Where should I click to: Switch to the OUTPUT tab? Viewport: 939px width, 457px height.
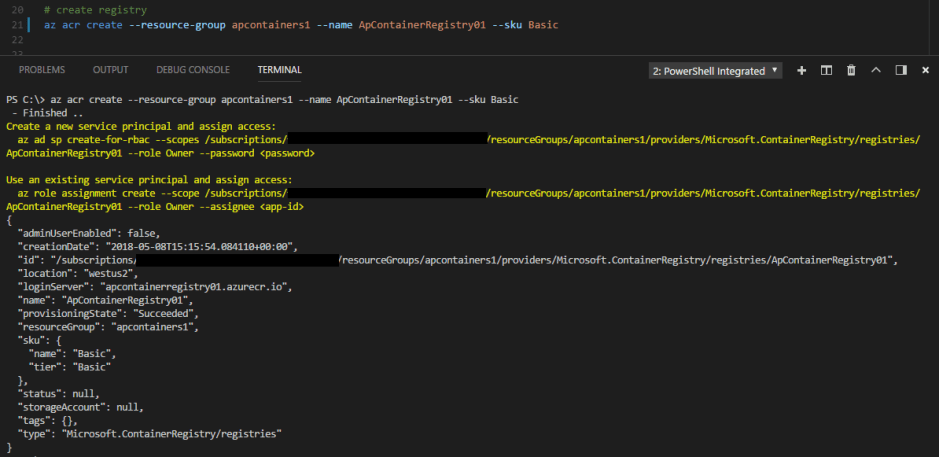coord(110,70)
